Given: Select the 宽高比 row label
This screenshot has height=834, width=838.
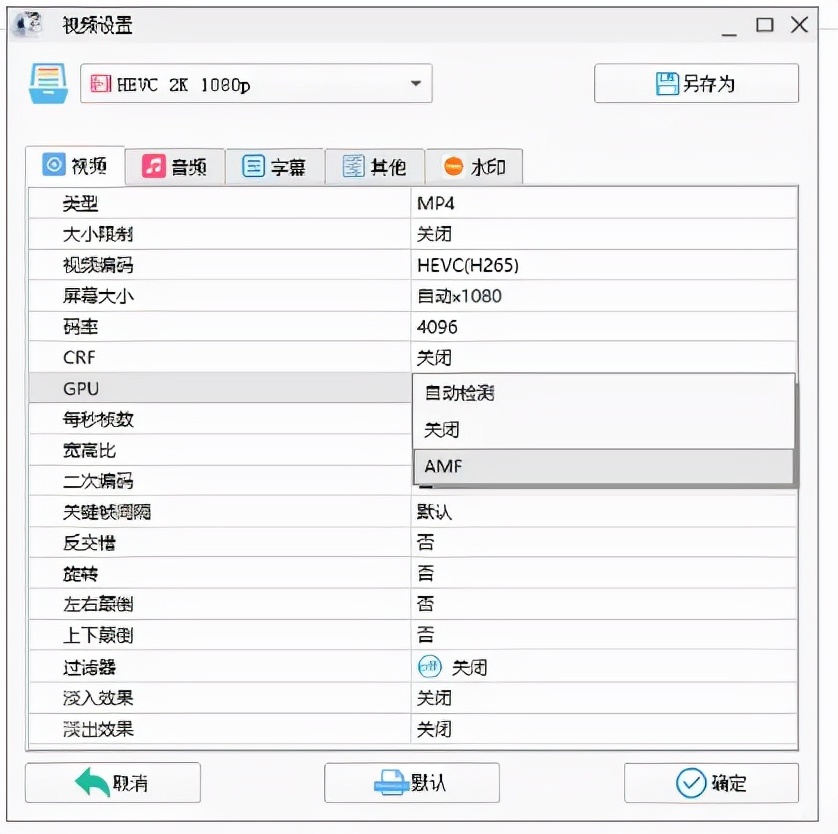Looking at the screenshot, I should [89, 450].
